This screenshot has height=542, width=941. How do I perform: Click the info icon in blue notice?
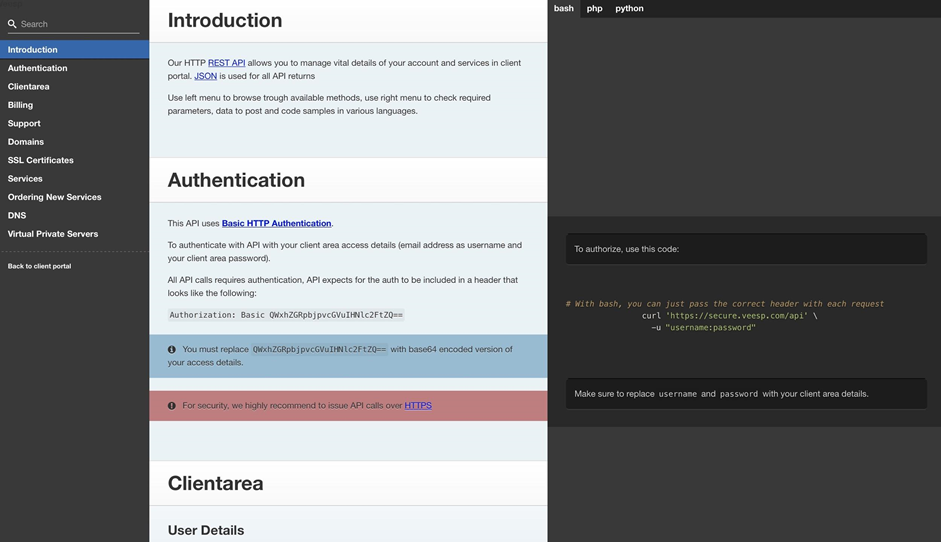172,350
